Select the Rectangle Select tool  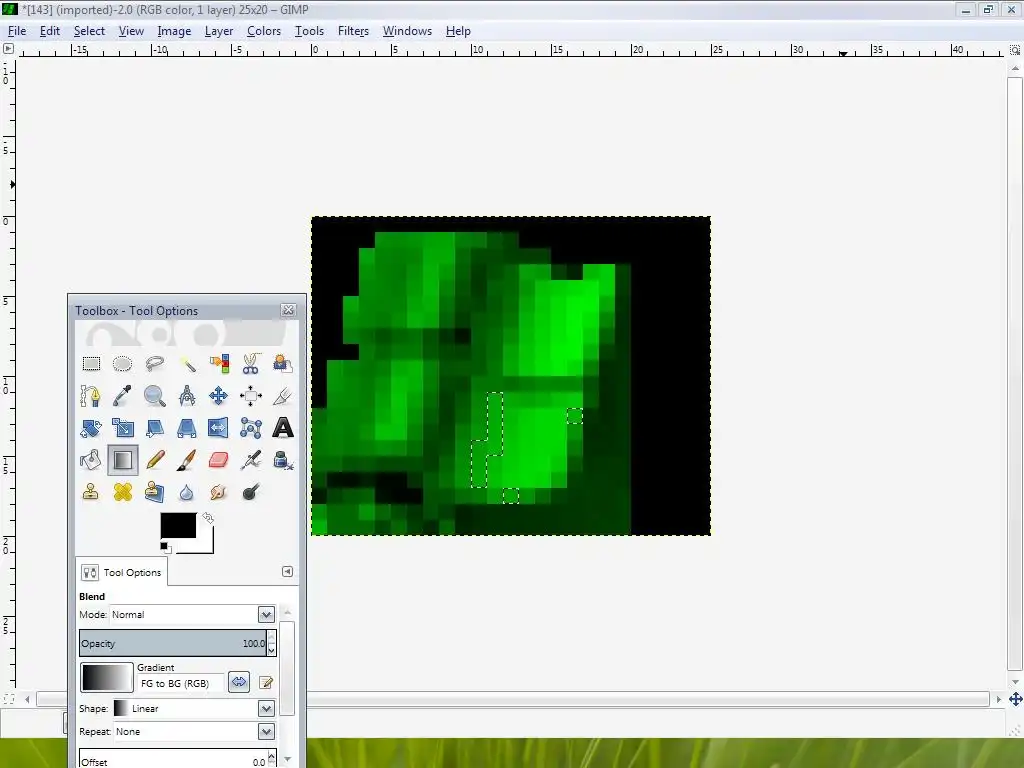coord(91,364)
